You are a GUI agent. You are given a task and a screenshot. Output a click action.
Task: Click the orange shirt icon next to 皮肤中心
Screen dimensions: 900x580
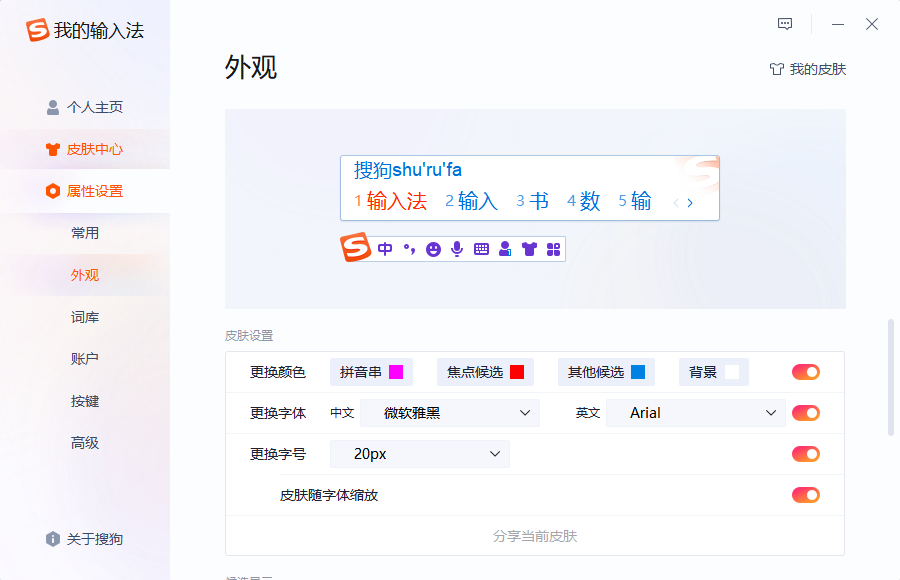53,149
